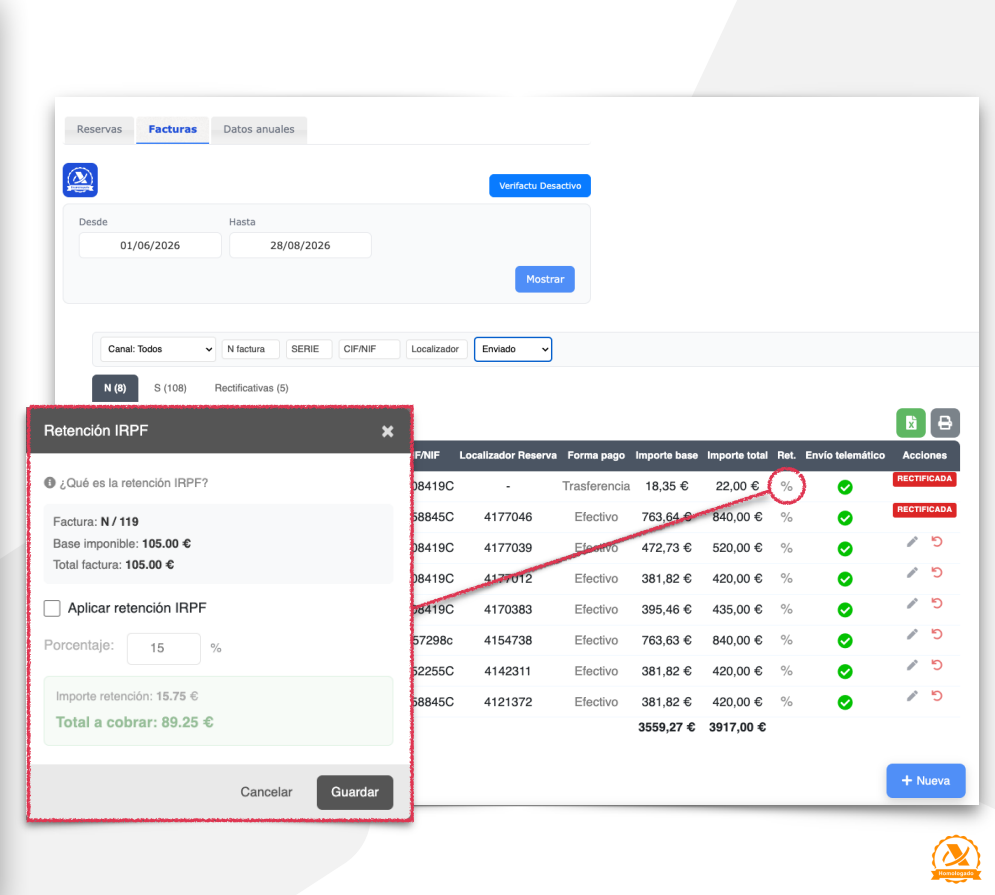This screenshot has height=895, width=995.
Task: Click the Hasta date field
Action: coord(300,246)
